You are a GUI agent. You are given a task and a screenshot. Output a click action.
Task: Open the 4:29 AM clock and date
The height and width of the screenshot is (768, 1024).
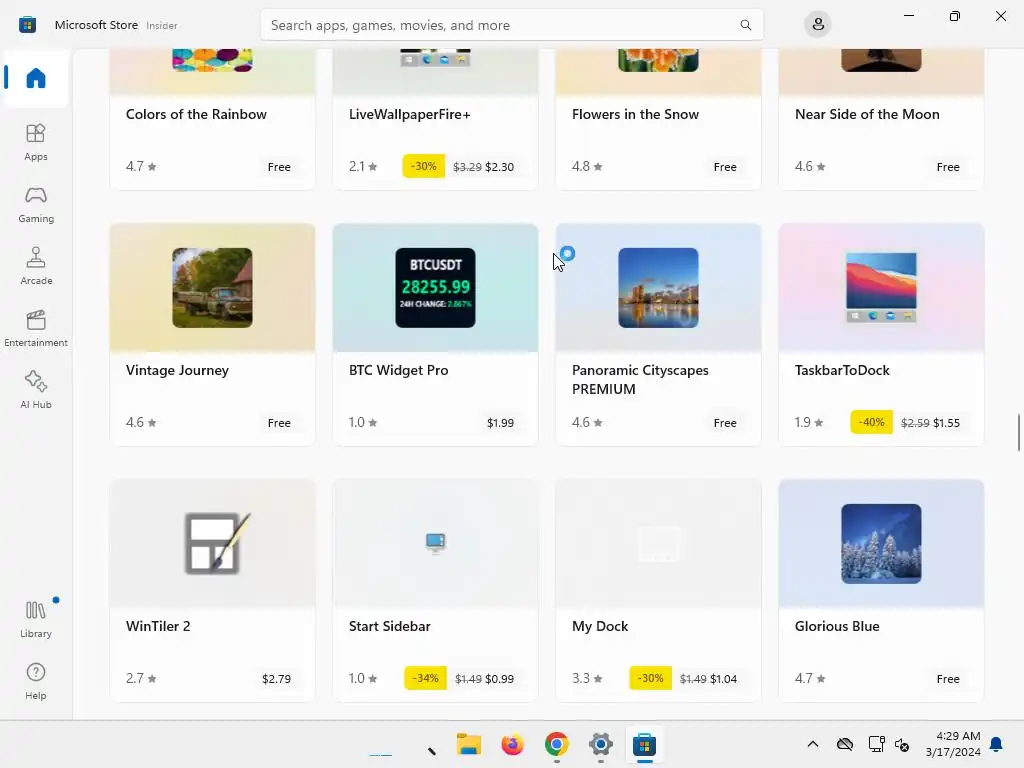953,744
